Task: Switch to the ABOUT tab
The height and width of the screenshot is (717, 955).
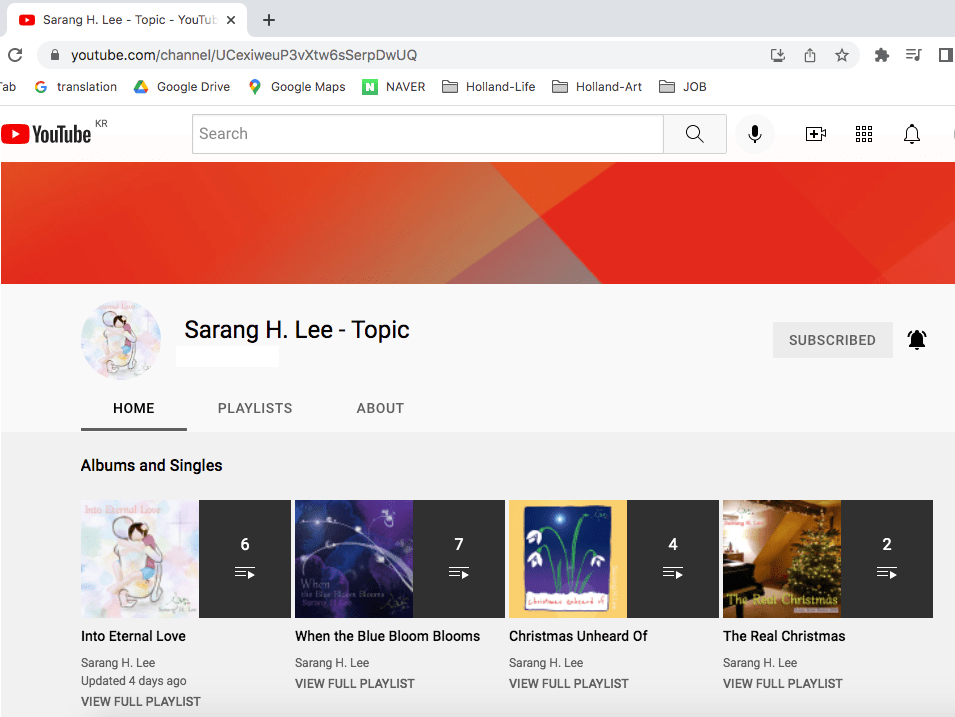Action: tap(380, 408)
